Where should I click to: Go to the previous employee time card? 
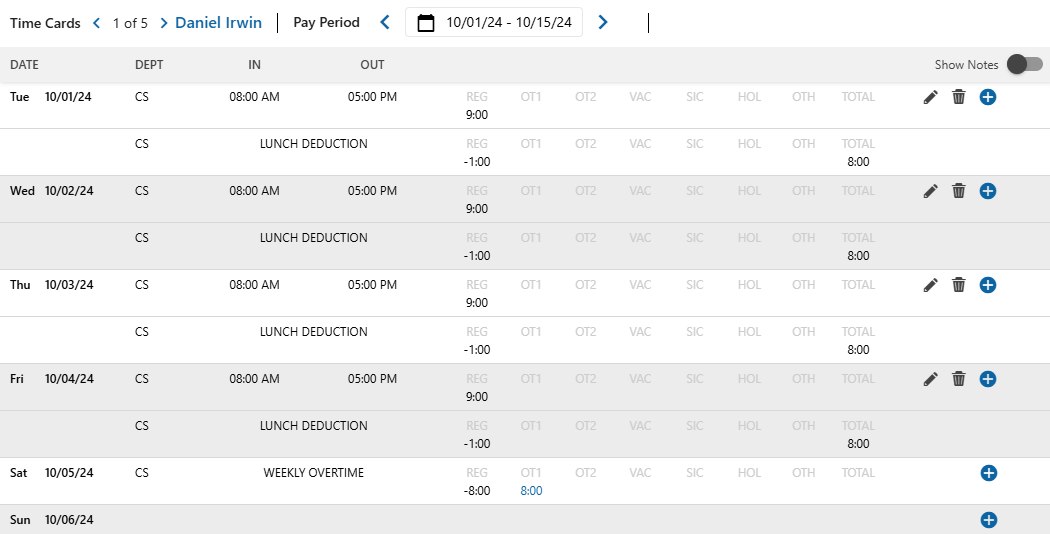click(x=97, y=23)
